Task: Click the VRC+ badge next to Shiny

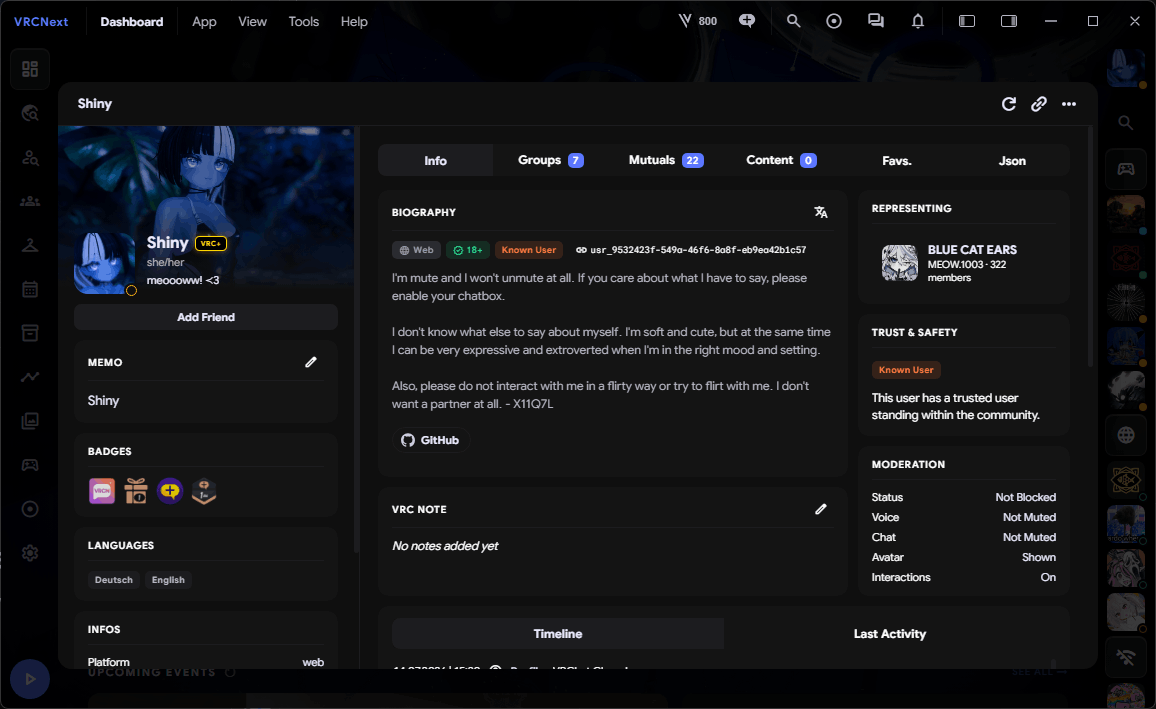Action: click(x=211, y=243)
